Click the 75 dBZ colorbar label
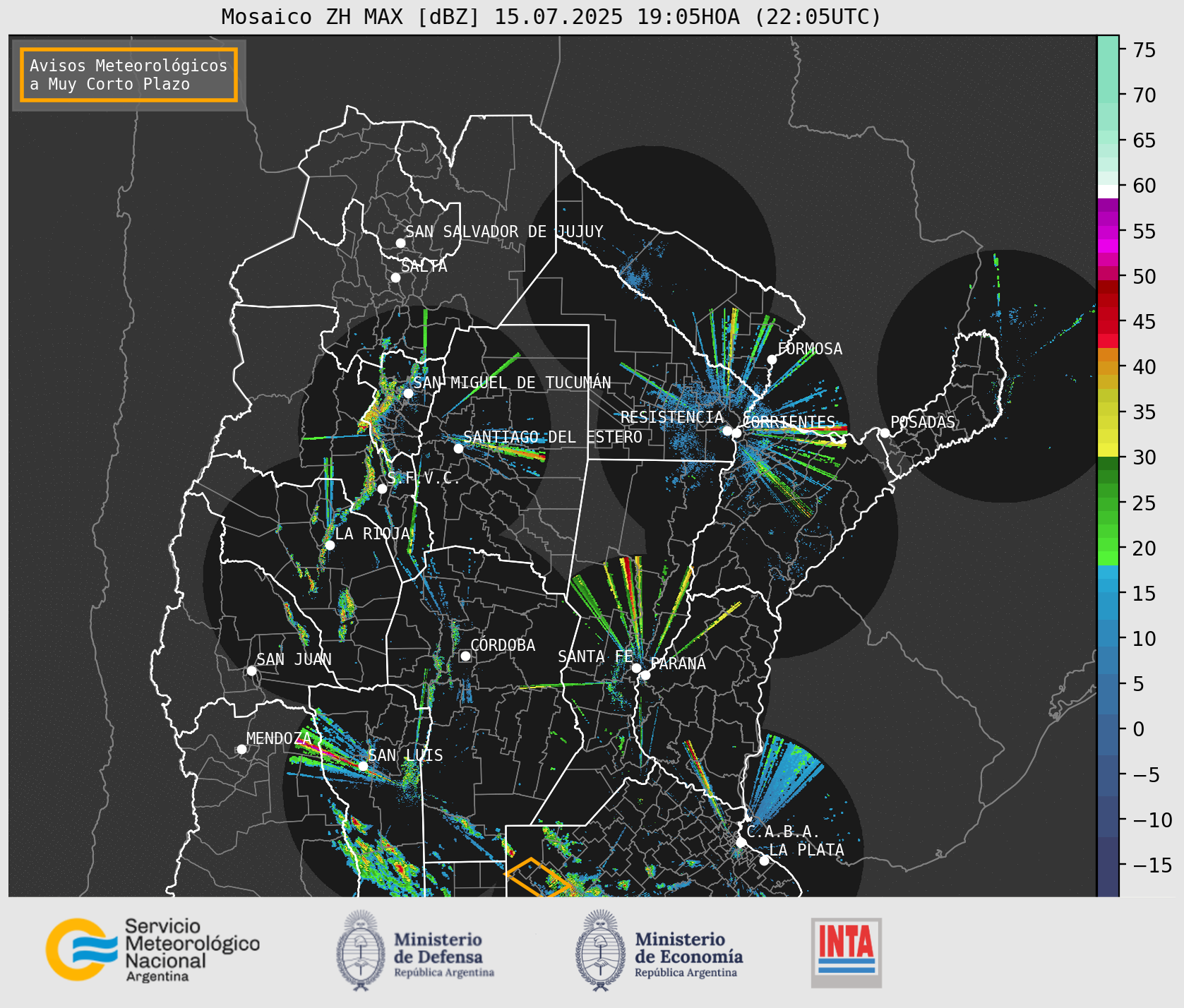The height and width of the screenshot is (1008, 1184). pyautogui.click(x=1144, y=50)
